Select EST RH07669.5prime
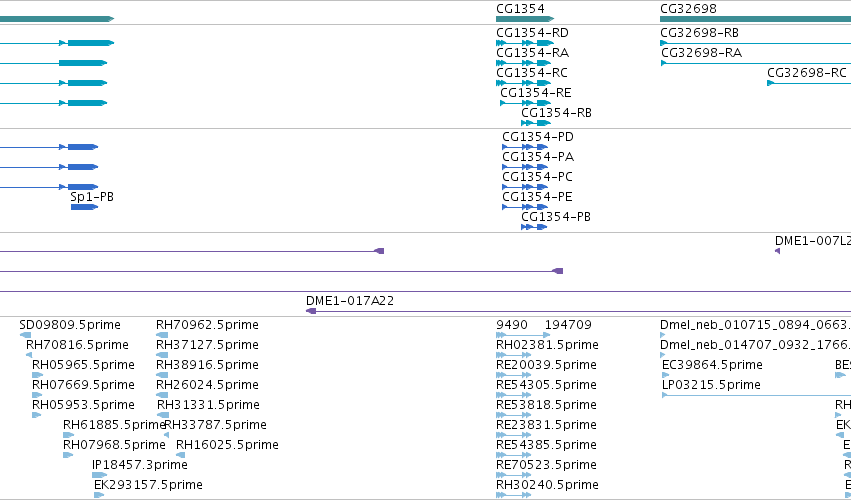 point(37,395)
